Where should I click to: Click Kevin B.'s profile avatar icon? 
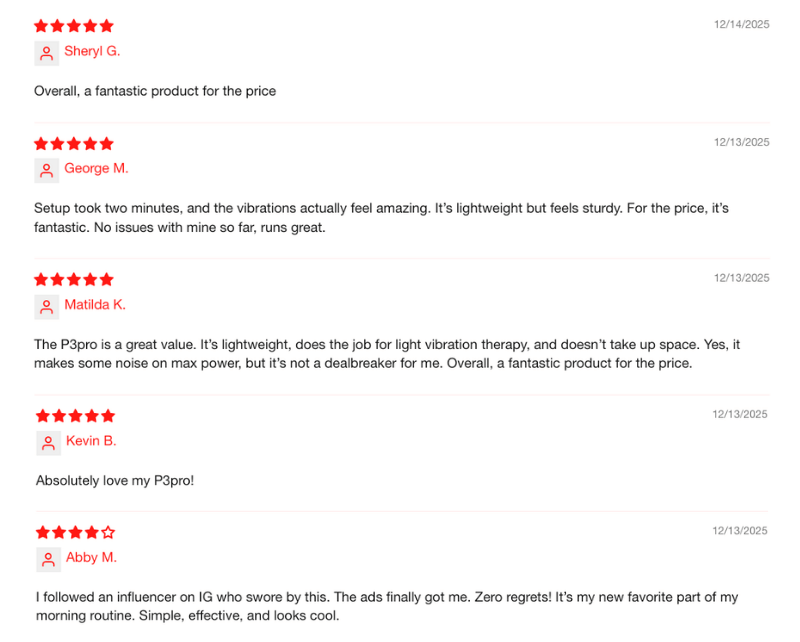48,443
